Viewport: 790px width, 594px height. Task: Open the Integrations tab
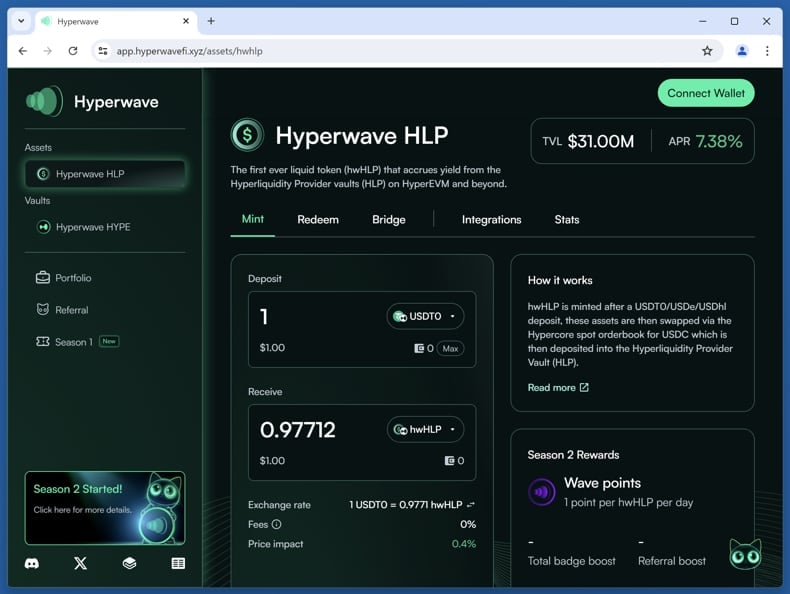pyautogui.click(x=491, y=220)
